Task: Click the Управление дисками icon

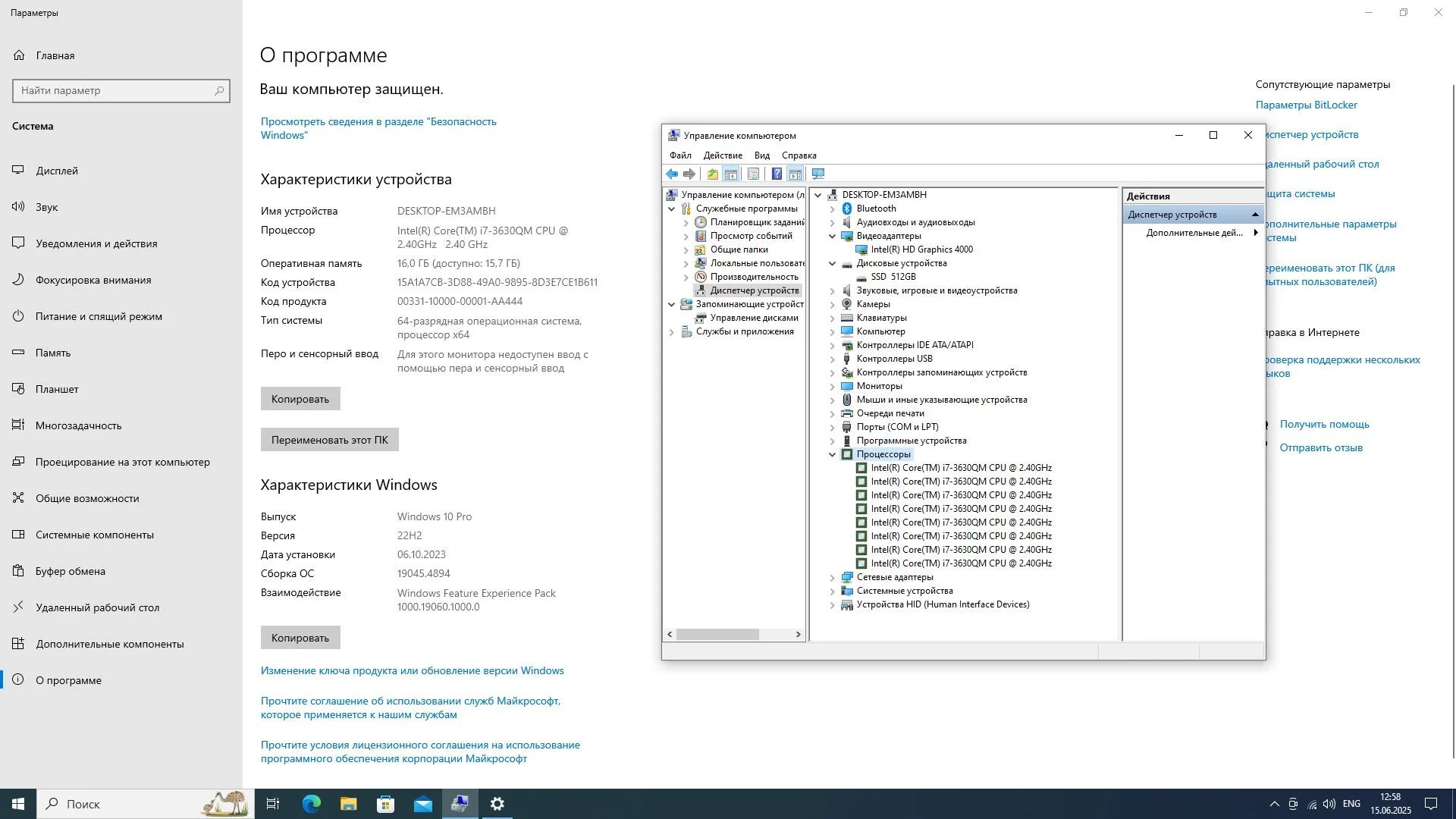Action: (x=701, y=318)
